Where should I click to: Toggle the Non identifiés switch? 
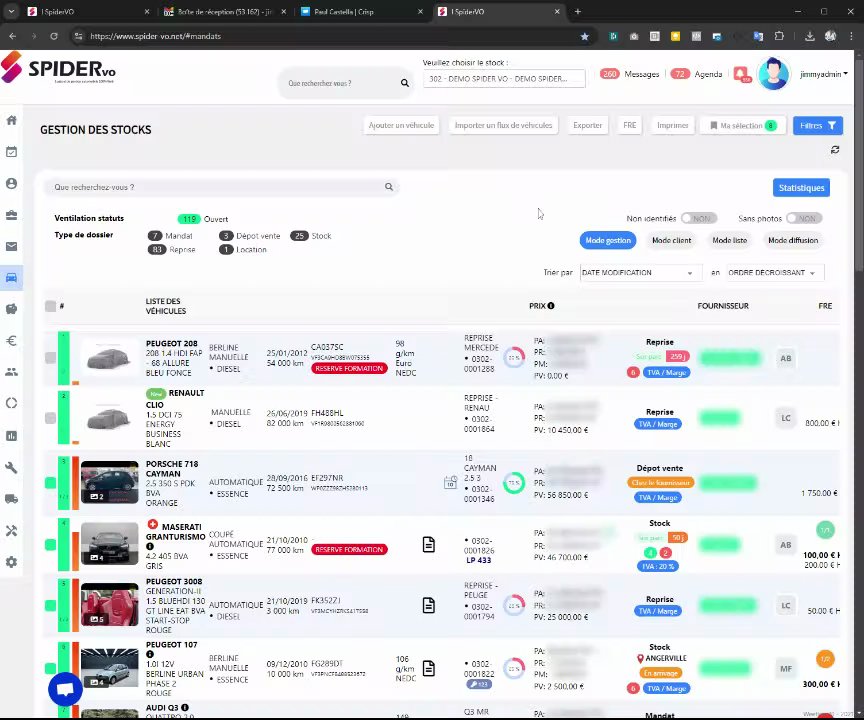(699, 219)
